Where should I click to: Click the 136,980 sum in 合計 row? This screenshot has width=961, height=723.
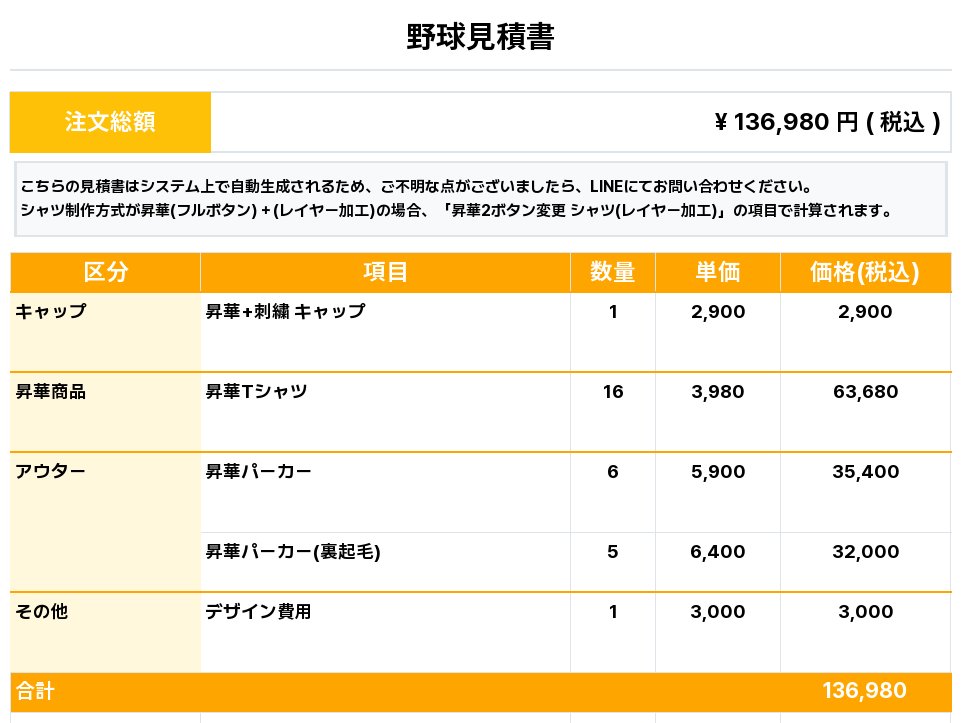pyautogui.click(x=864, y=691)
